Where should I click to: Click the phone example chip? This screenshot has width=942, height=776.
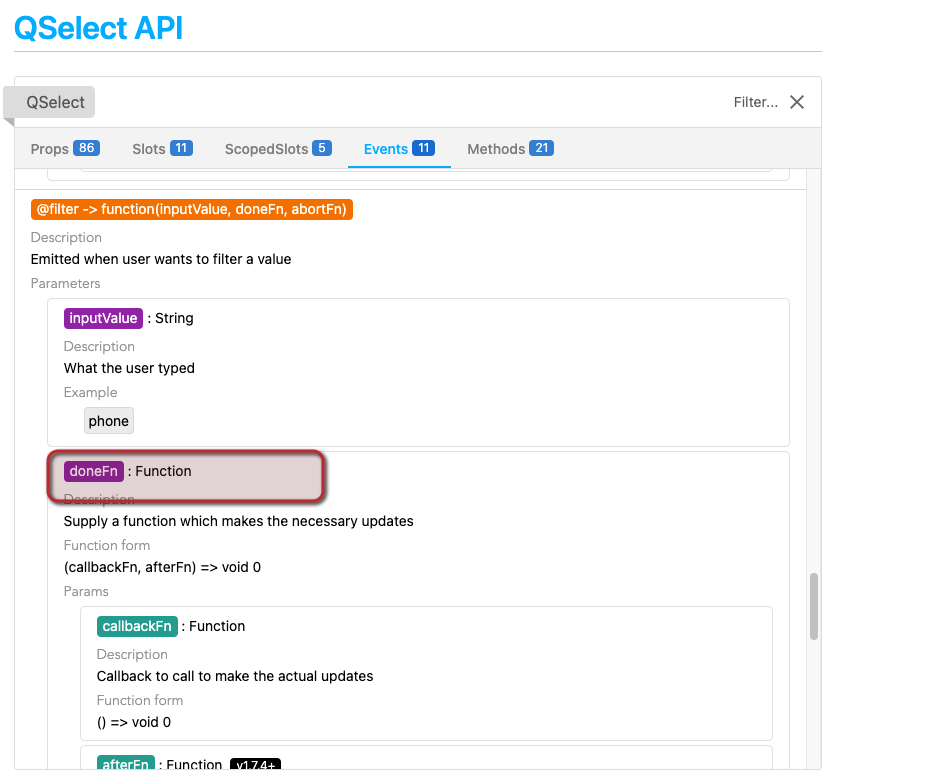[x=108, y=420]
